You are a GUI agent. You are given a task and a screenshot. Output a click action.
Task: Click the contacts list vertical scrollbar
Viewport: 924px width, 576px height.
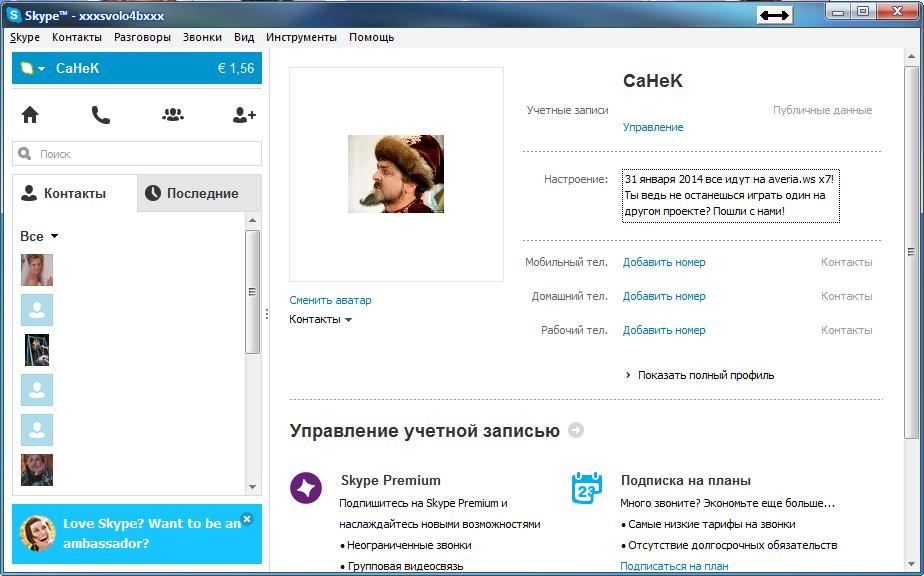(x=253, y=292)
